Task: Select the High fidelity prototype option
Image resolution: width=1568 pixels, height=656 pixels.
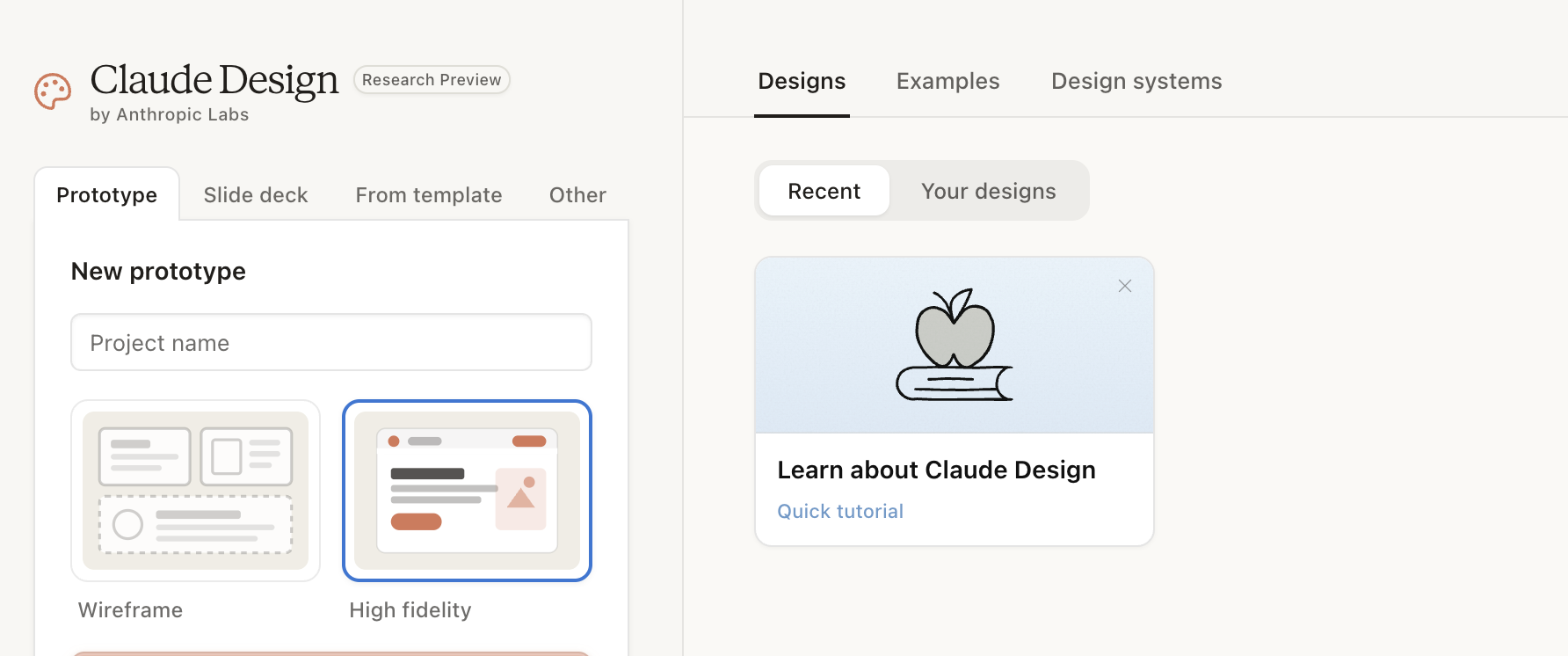Action: 467,491
